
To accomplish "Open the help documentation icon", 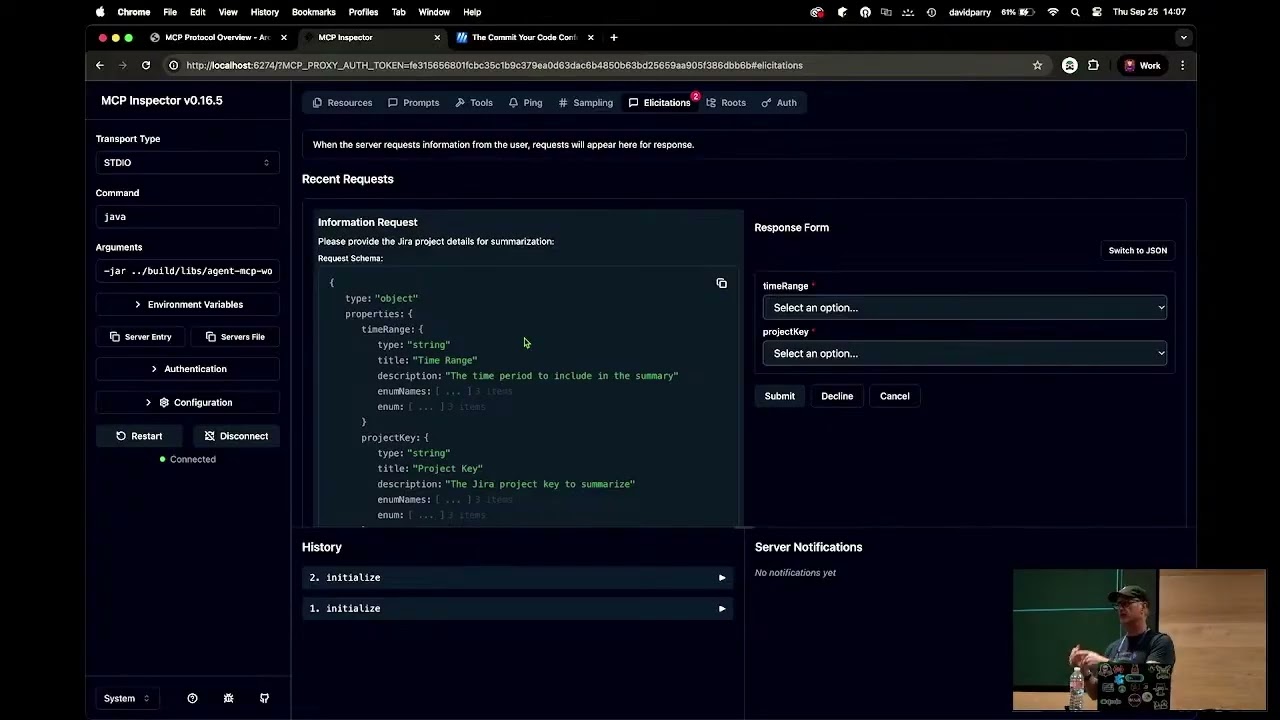I will 192,698.
